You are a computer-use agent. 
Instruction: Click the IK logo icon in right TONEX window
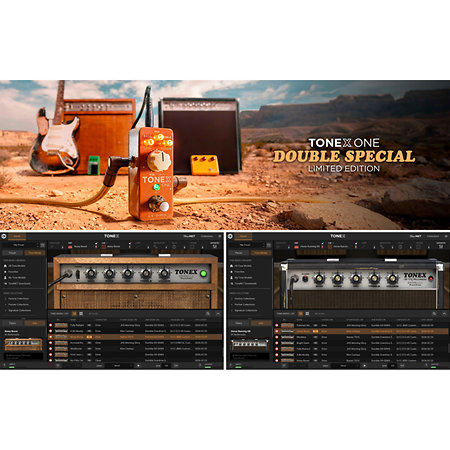pyautogui.click(x=230, y=236)
